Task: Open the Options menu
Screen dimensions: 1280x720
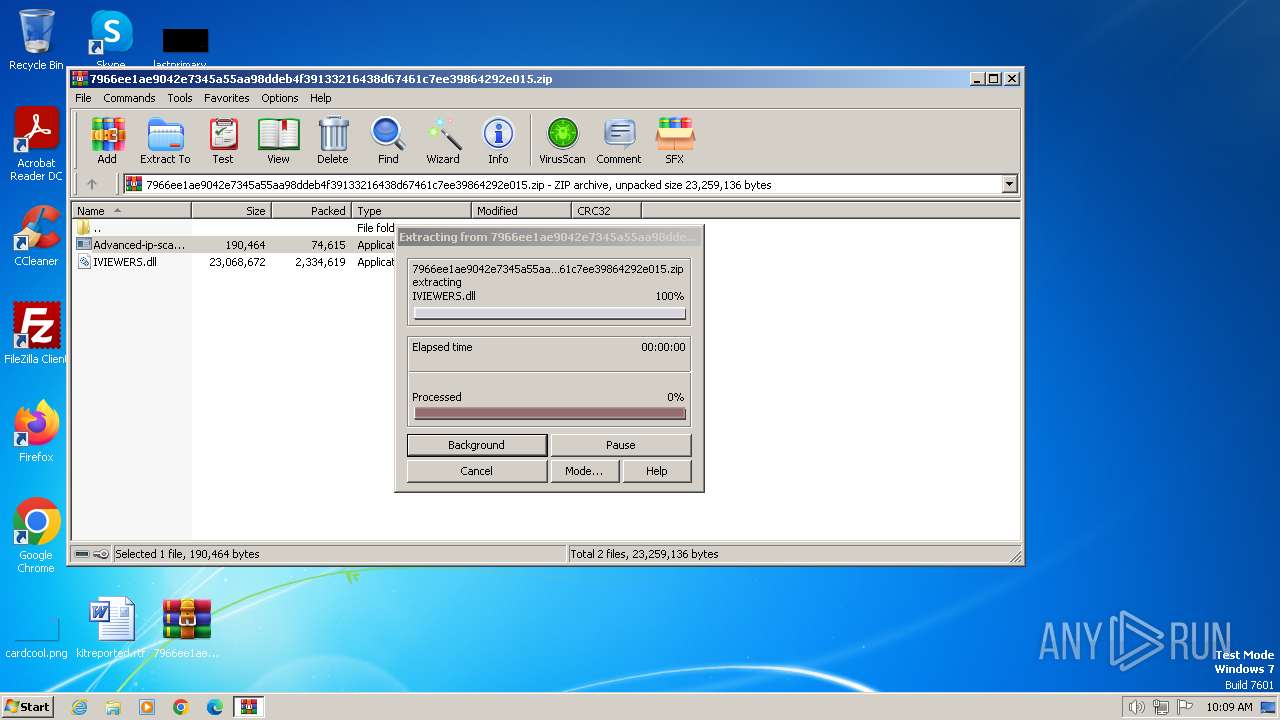Action: coord(280,98)
